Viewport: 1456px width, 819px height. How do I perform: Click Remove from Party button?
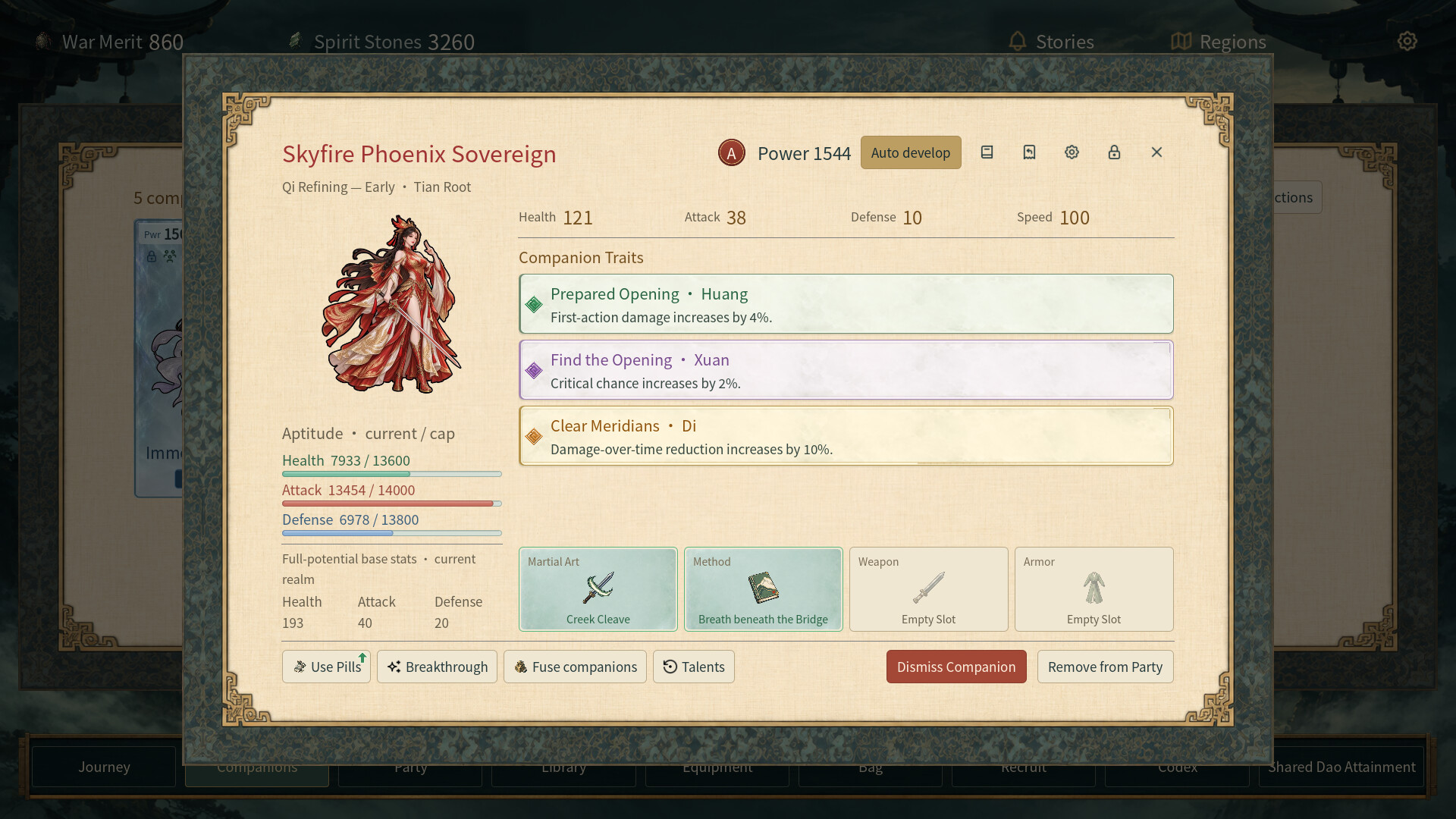[x=1106, y=667]
